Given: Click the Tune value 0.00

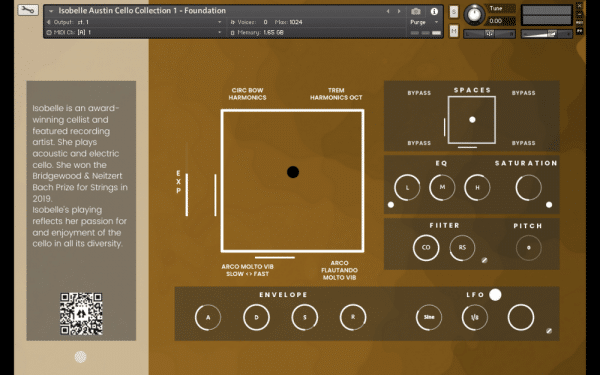Looking at the screenshot, I should point(495,21).
